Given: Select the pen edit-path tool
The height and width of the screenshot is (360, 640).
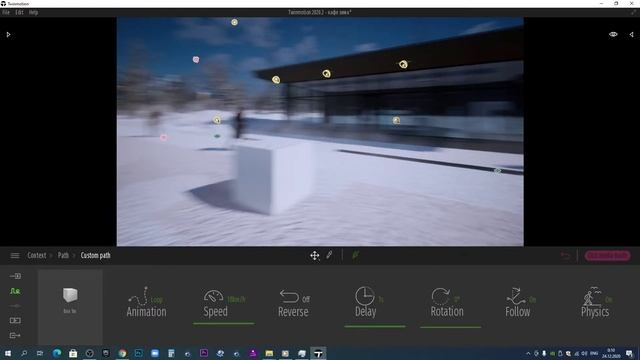Looking at the screenshot, I should click(x=329, y=255).
